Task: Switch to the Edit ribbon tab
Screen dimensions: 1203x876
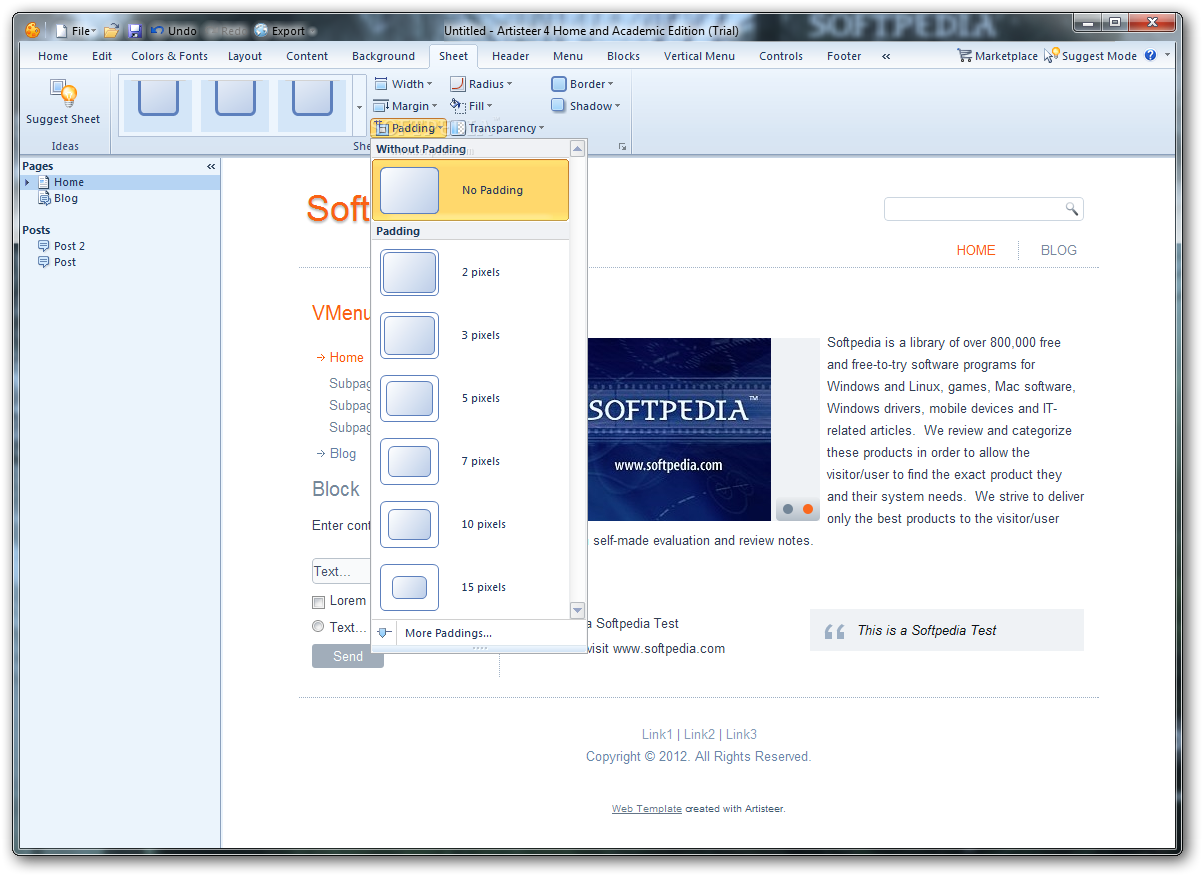Action: tap(102, 56)
